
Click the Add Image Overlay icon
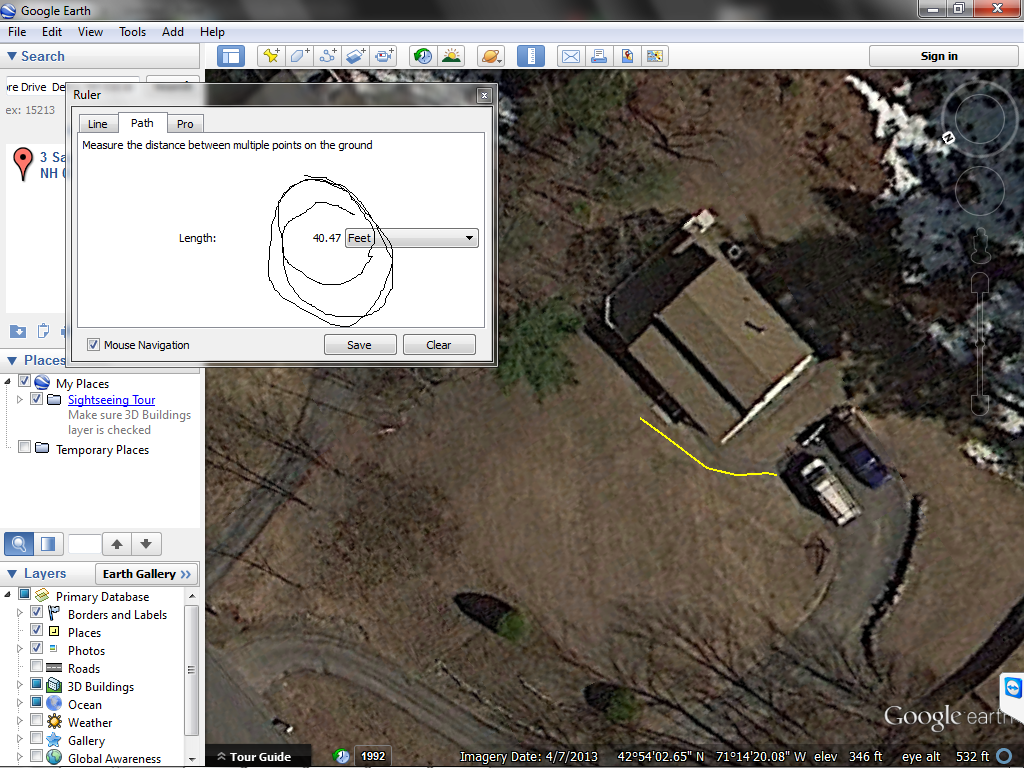pos(356,56)
